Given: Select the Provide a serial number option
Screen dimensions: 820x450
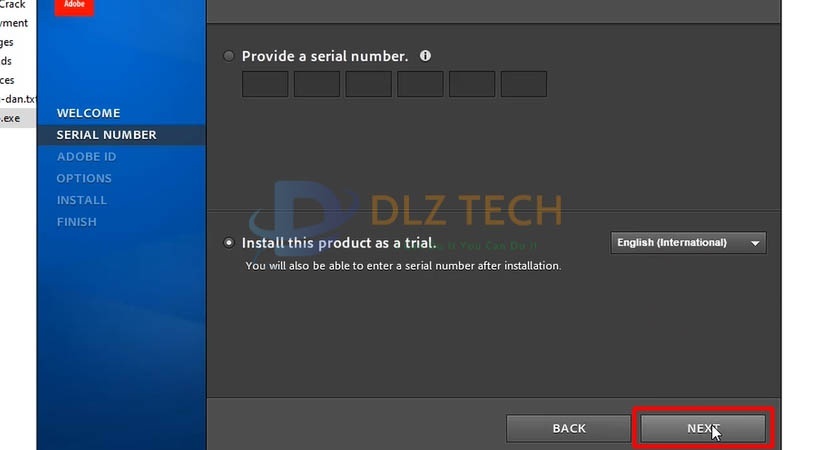Looking at the screenshot, I should tap(229, 57).
